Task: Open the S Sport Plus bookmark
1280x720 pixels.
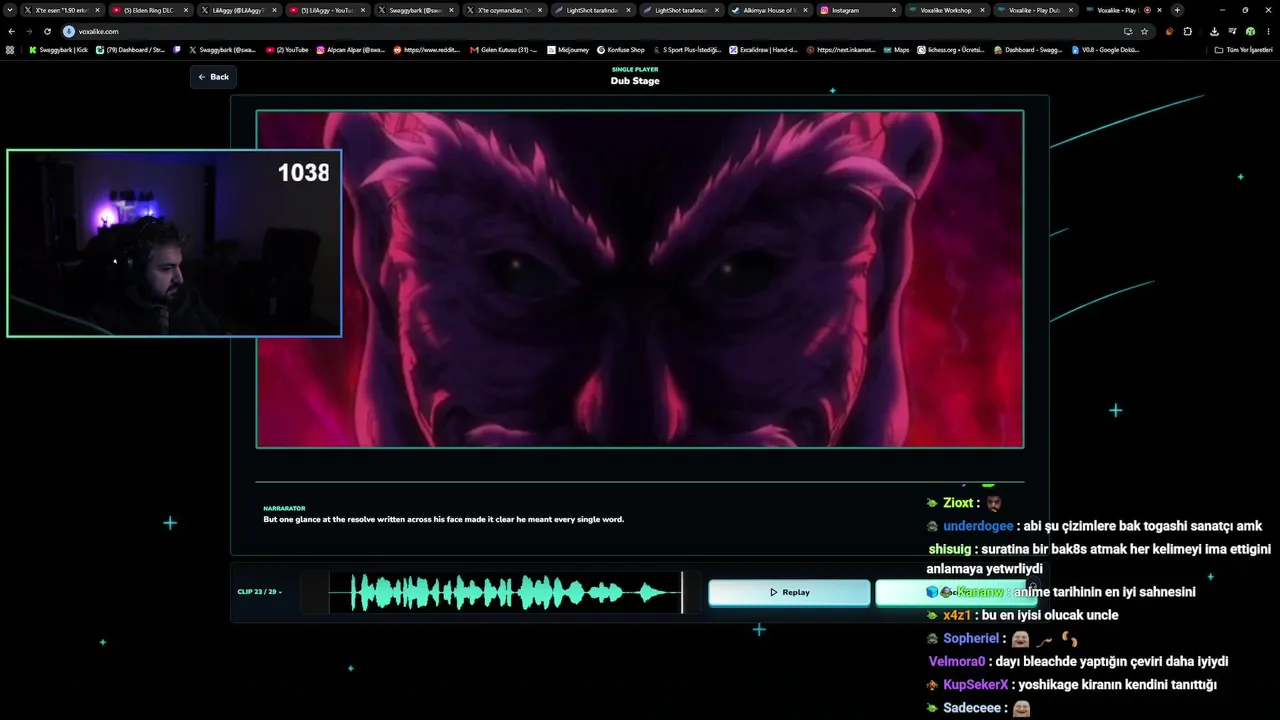Action: tap(687, 49)
